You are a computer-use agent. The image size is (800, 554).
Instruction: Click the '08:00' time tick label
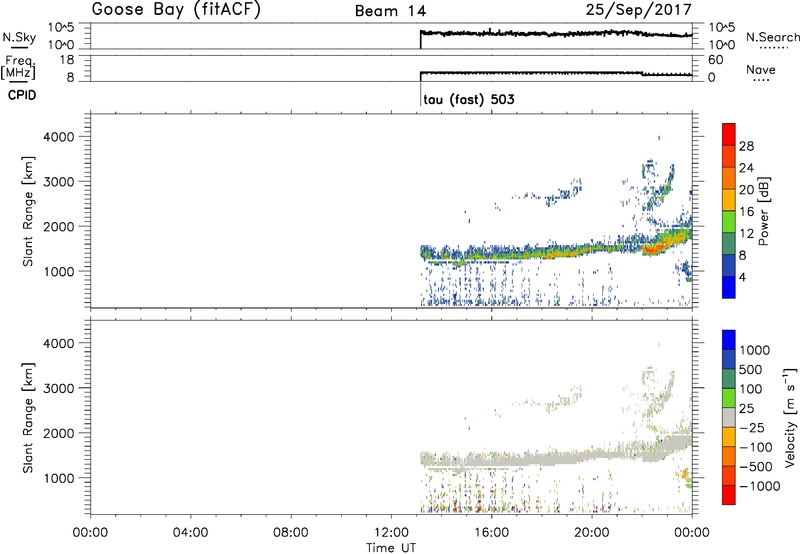tap(291, 533)
